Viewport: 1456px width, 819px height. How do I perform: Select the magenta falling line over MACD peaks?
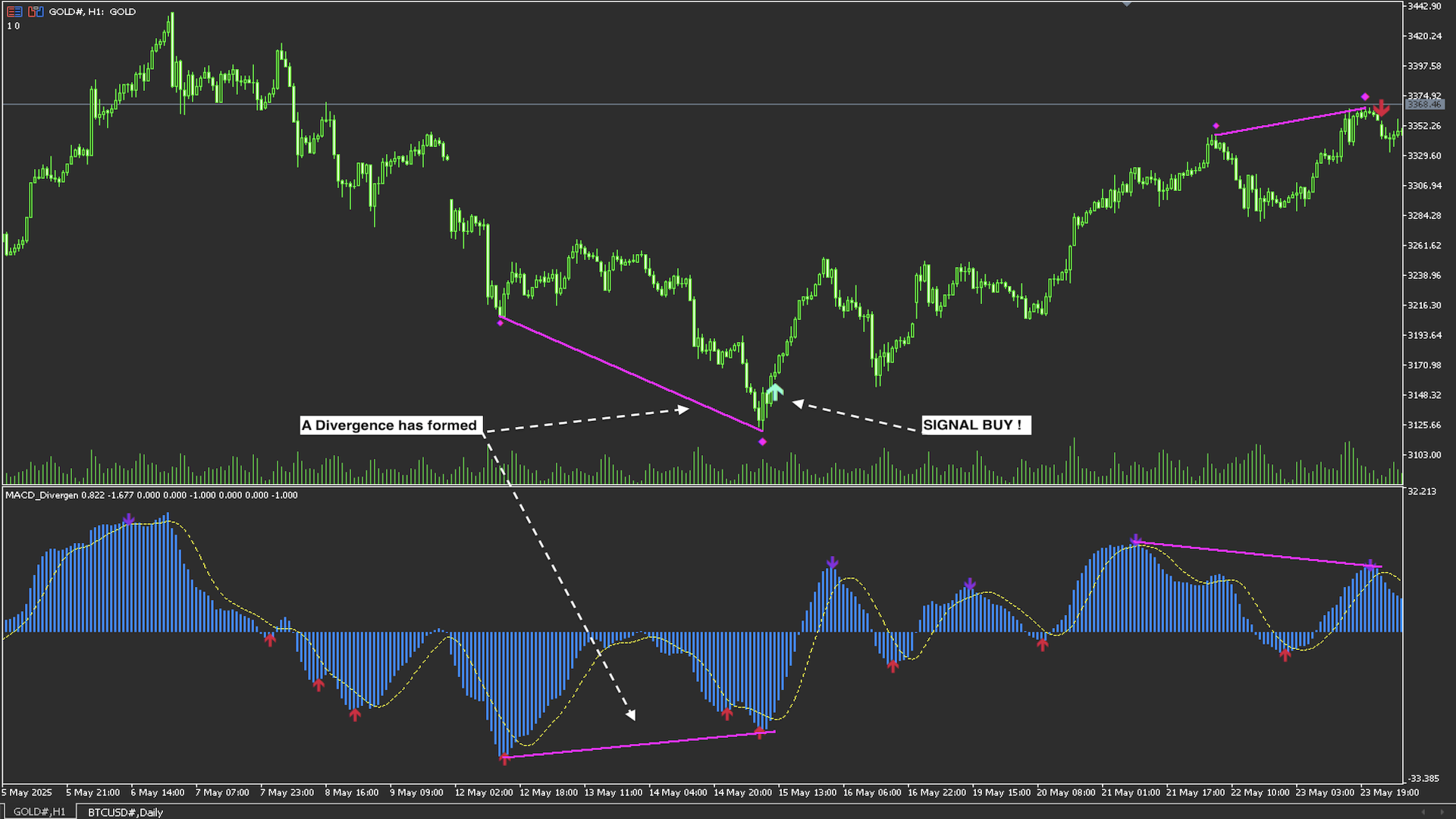[x=1259, y=554]
